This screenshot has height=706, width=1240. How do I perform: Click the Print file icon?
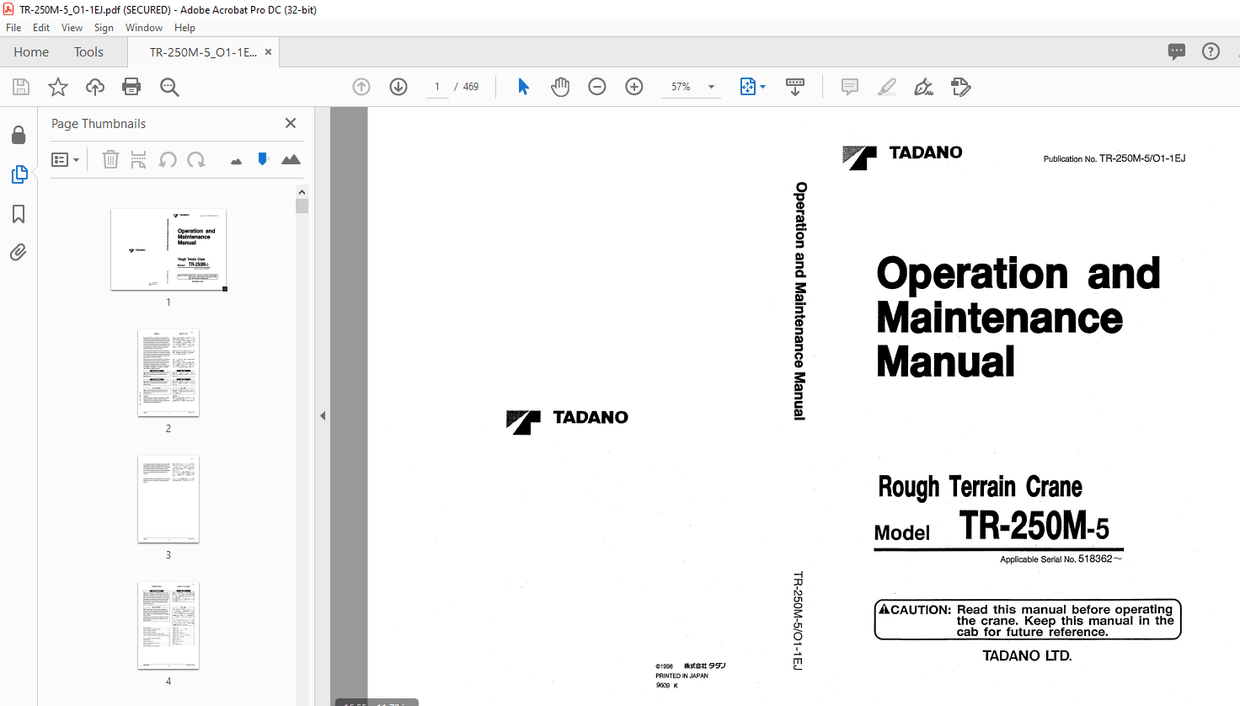(x=131, y=87)
